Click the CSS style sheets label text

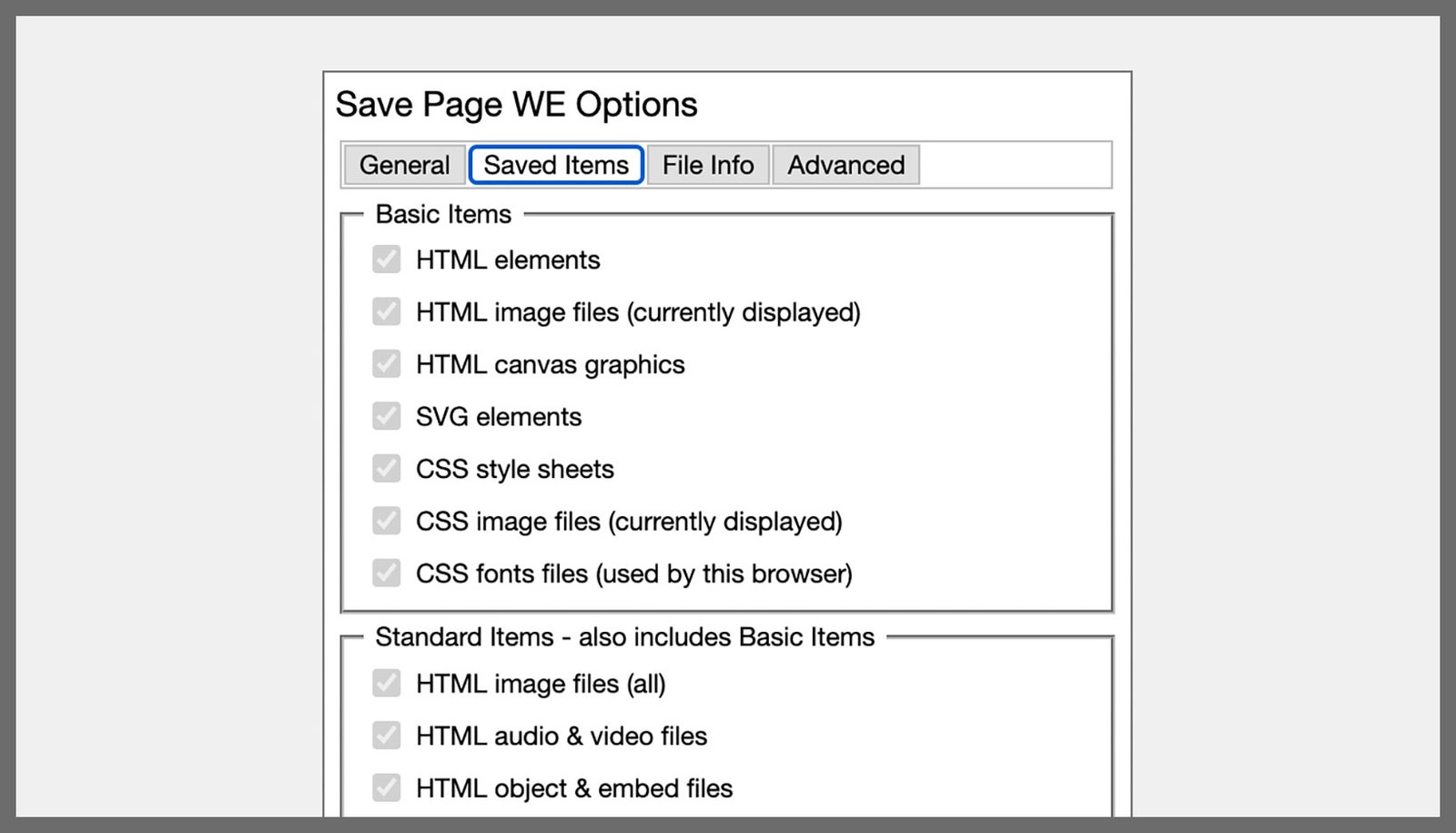(x=515, y=470)
